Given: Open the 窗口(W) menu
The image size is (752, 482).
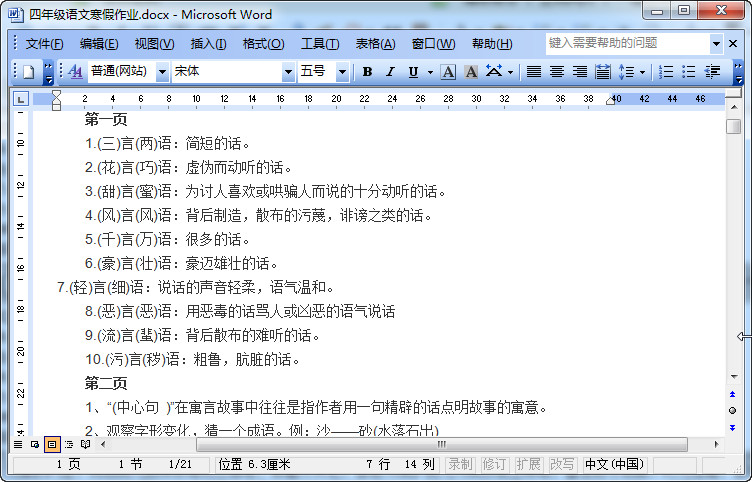Looking at the screenshot, I should pyautogui.click(x=433, y=44).
